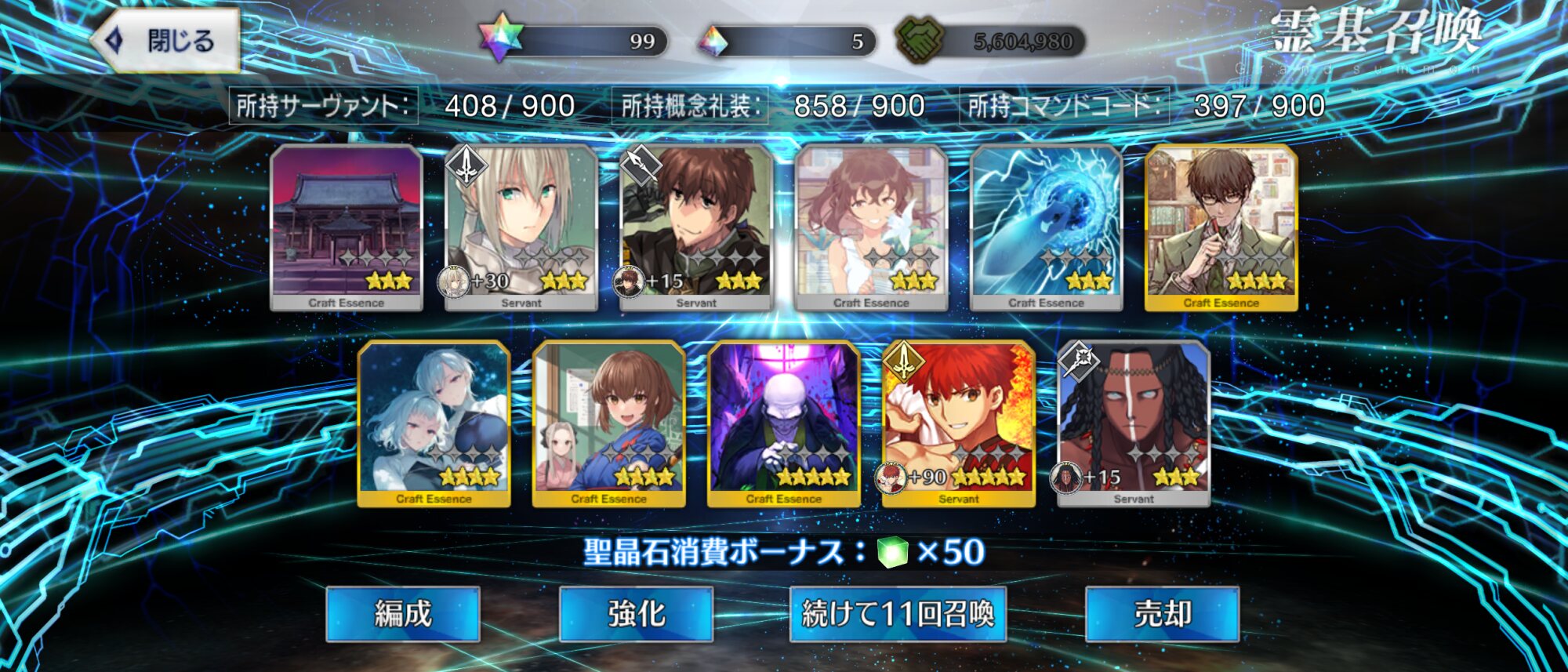Image resolution: width=1568 pixels, height=672 pixels.
Task: Open the 強化 enhancement menu
Action: click(636, 614)
